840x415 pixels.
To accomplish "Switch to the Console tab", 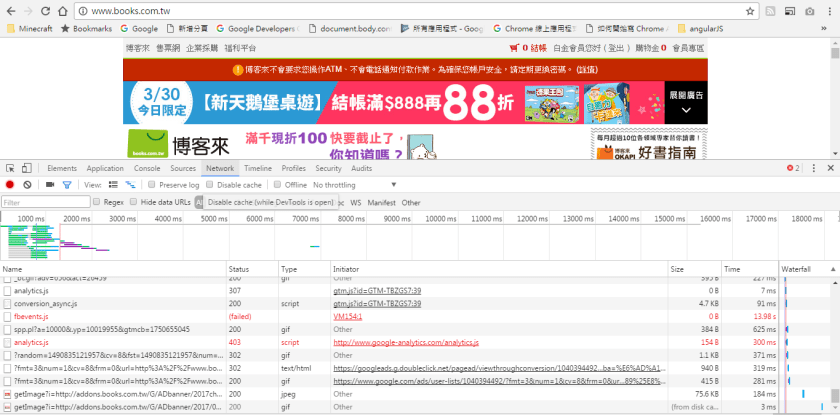I will point(147,169).
